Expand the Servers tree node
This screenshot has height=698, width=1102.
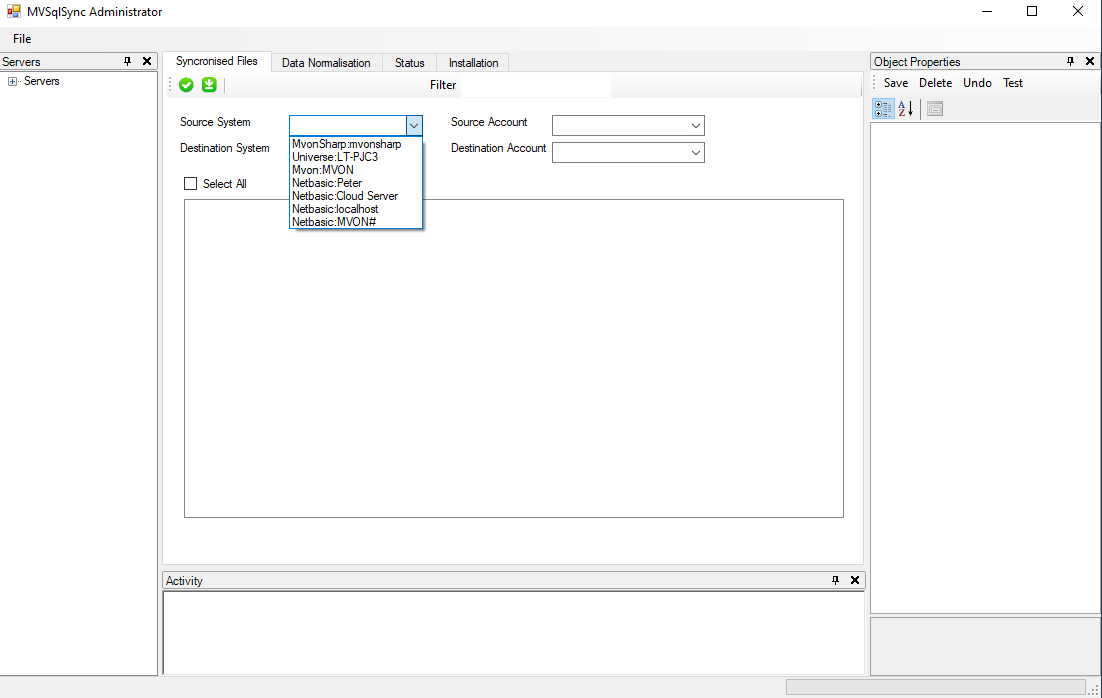click(12, 82)
